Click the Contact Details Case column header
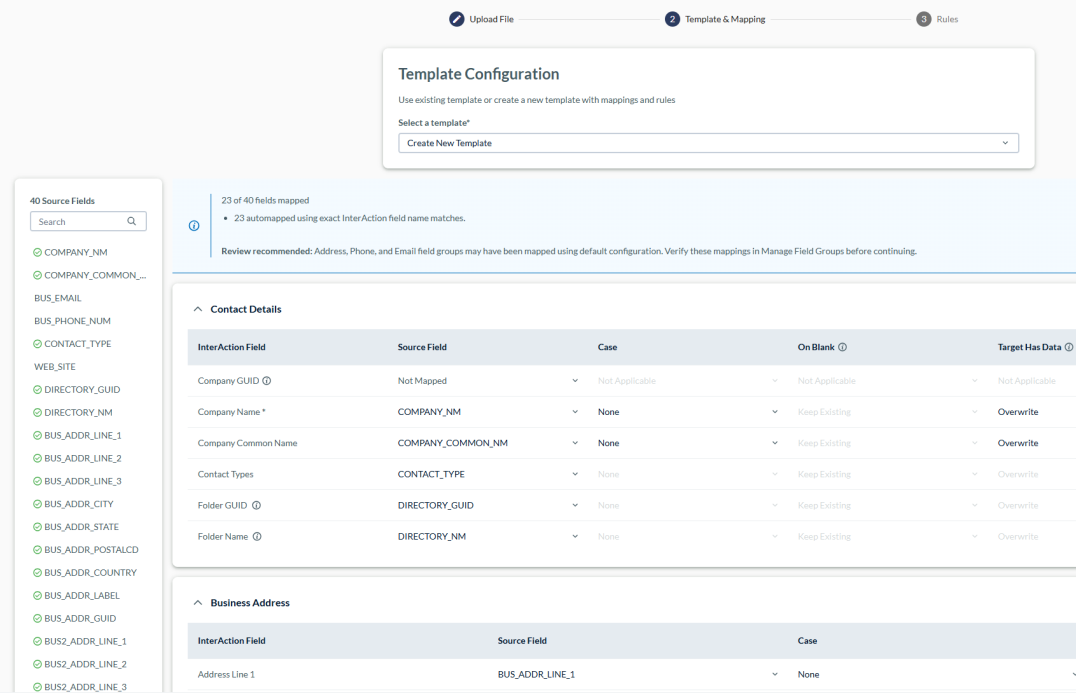This screenshot has height=694, width=1076. 607,347
